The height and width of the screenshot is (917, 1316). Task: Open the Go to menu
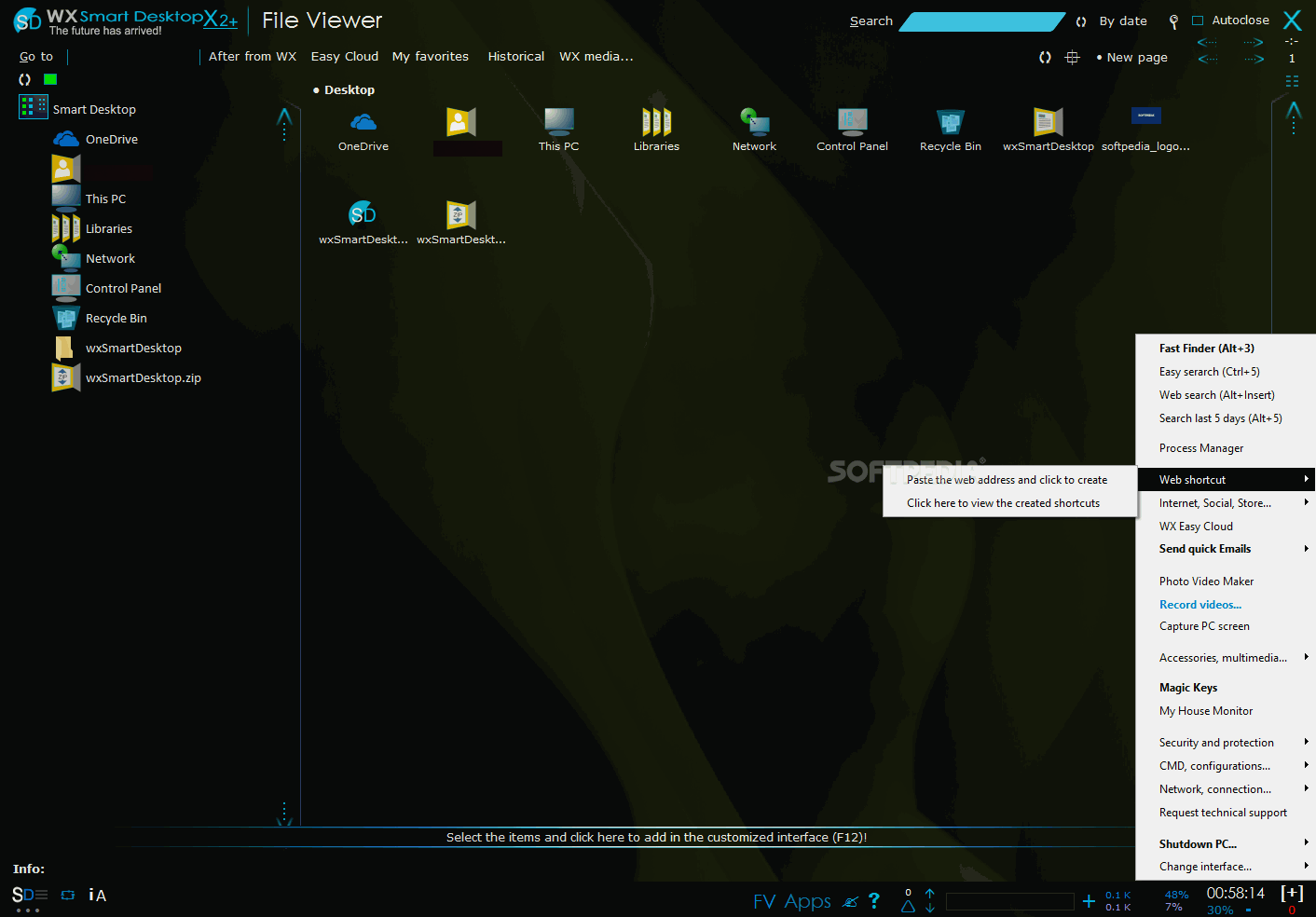pyautogui.click(x=36, y=57)
